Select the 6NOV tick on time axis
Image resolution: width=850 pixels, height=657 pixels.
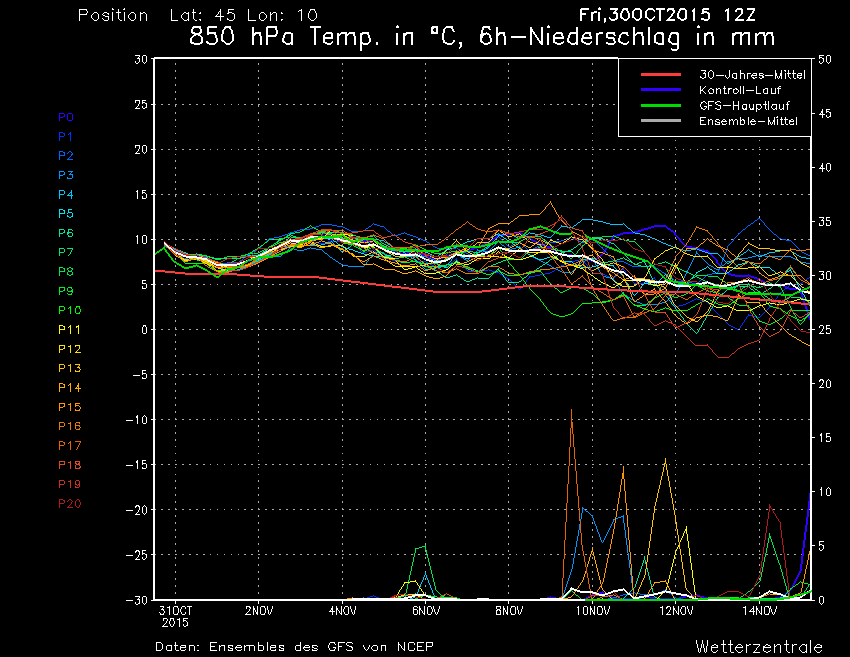pyautogui.click(x=426, y=611)
